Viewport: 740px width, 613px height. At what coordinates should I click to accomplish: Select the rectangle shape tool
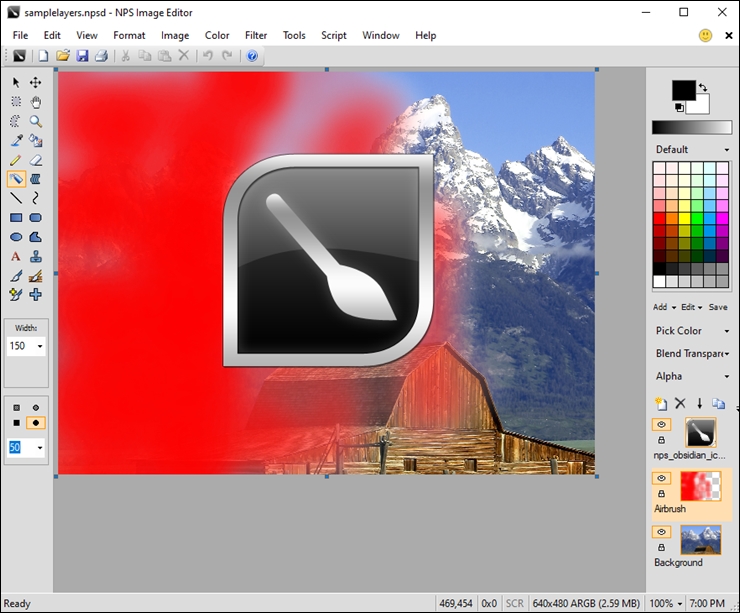tap(16, 218)
